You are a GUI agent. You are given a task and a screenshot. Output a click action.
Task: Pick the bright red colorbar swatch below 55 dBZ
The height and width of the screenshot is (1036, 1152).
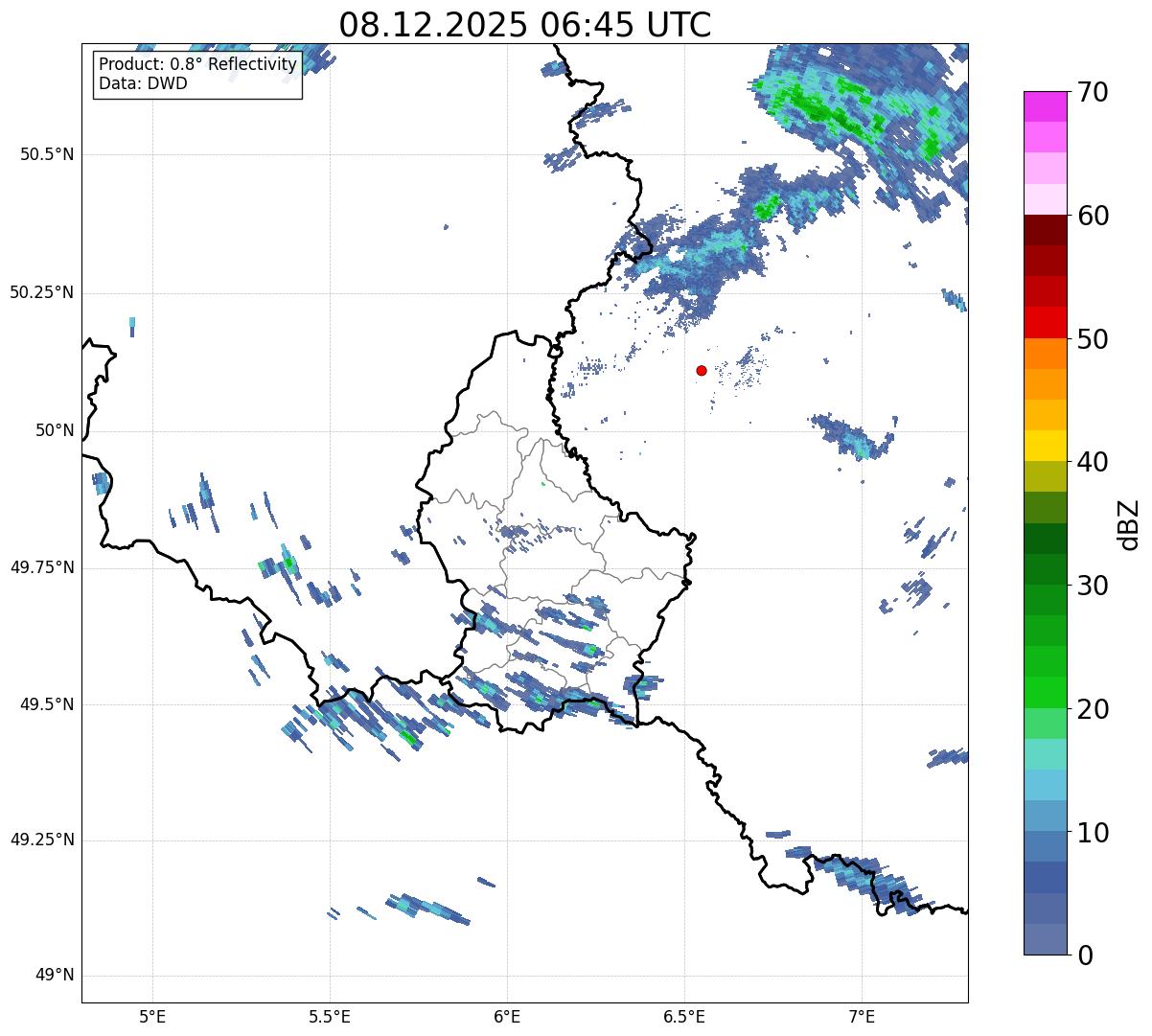click(1045, 322)
